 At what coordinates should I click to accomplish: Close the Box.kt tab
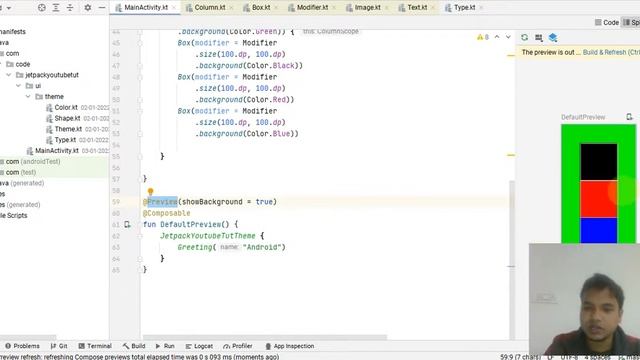pos(276,8)
